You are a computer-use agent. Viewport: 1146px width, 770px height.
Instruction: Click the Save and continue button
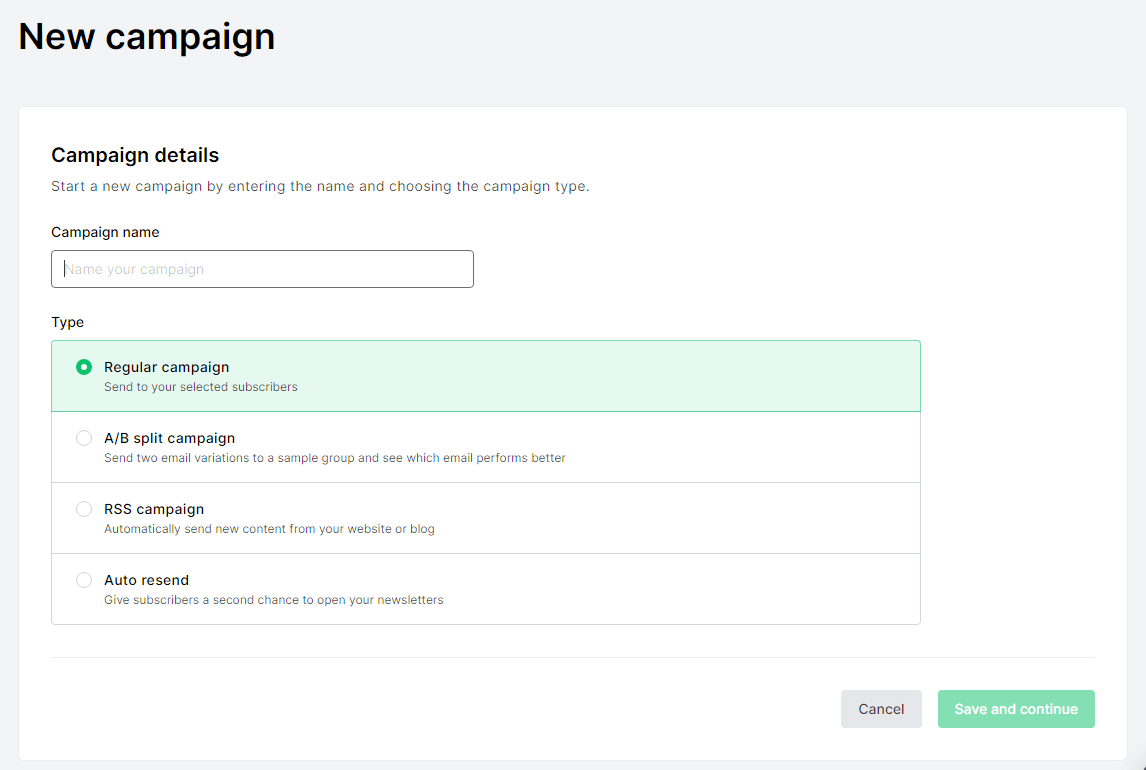tap(1015, 709)
